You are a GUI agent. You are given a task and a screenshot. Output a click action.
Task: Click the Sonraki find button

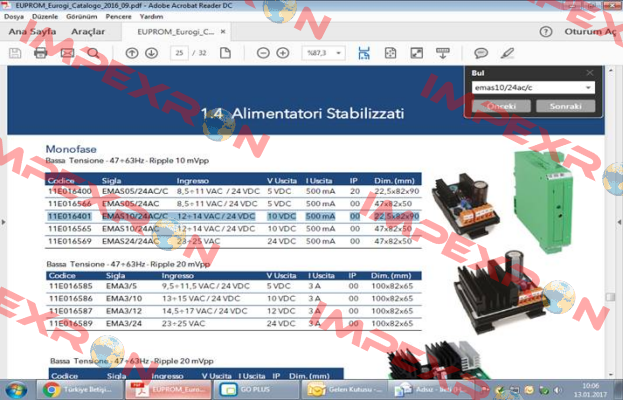point(566,106)
